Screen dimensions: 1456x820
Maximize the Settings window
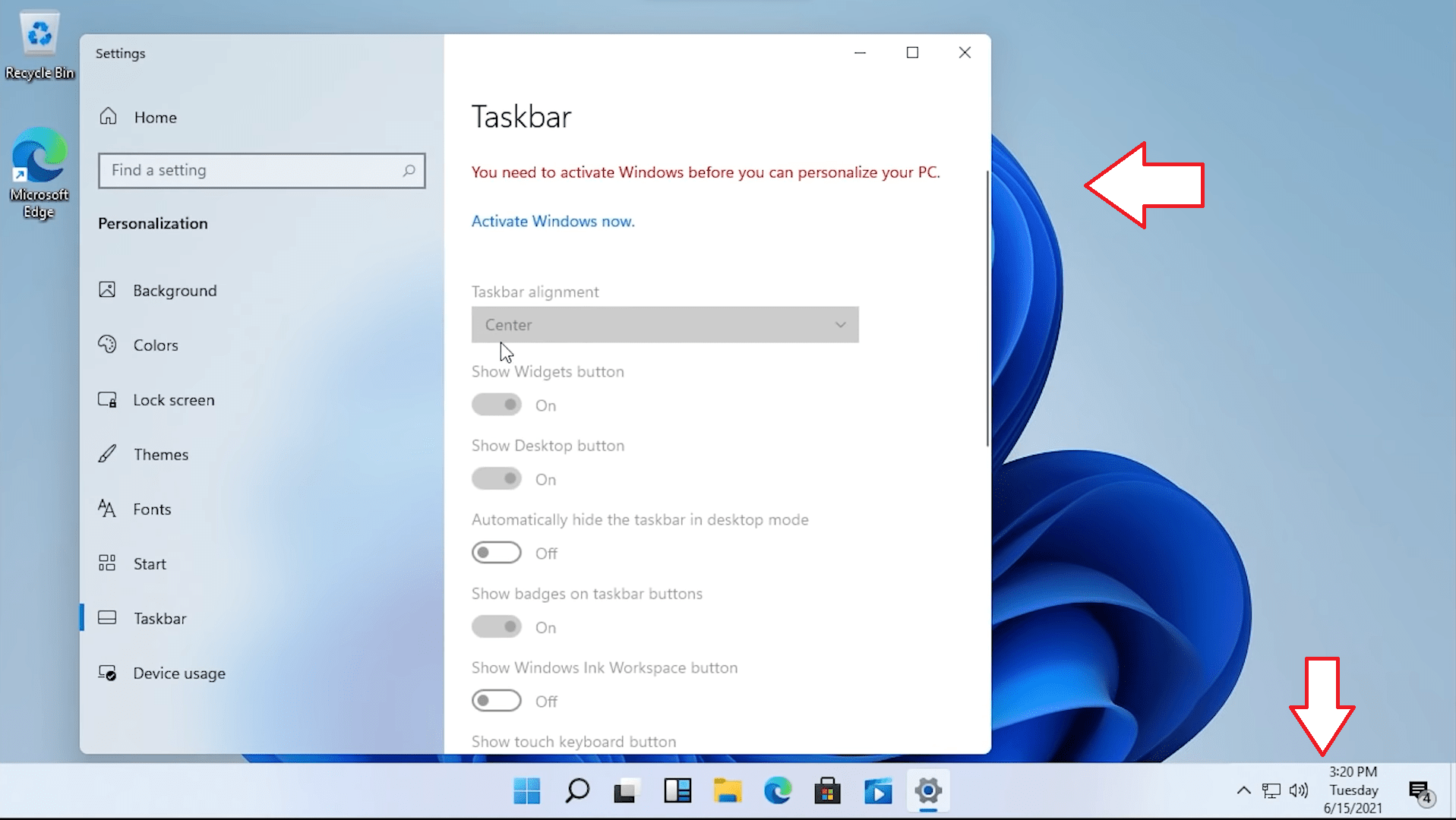point(912,52)
